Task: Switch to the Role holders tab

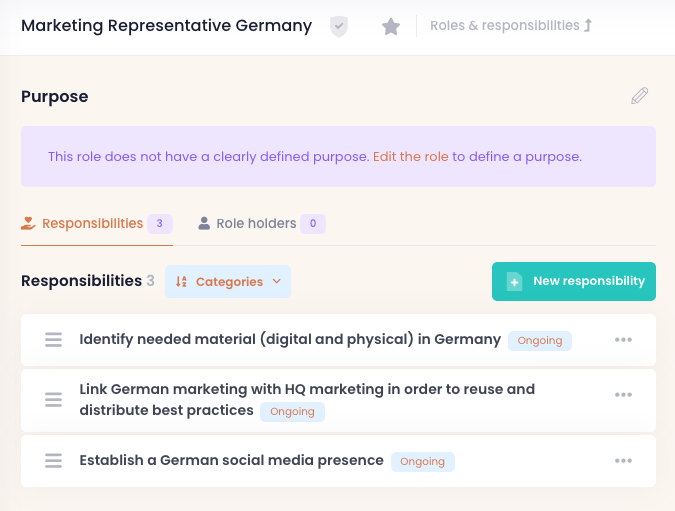Action: 256,224
